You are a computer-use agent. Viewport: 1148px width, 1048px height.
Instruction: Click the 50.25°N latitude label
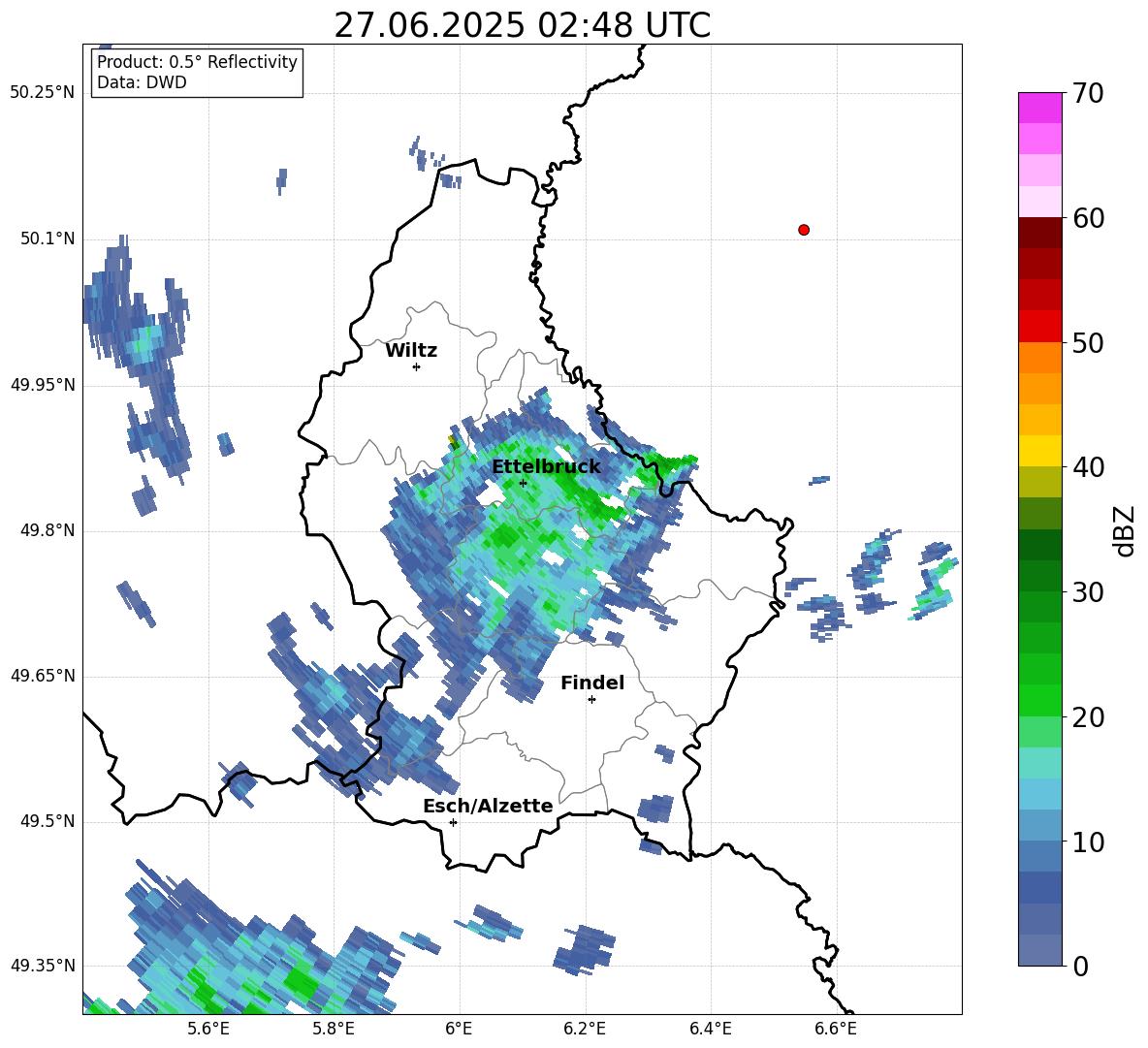[42, 93]
